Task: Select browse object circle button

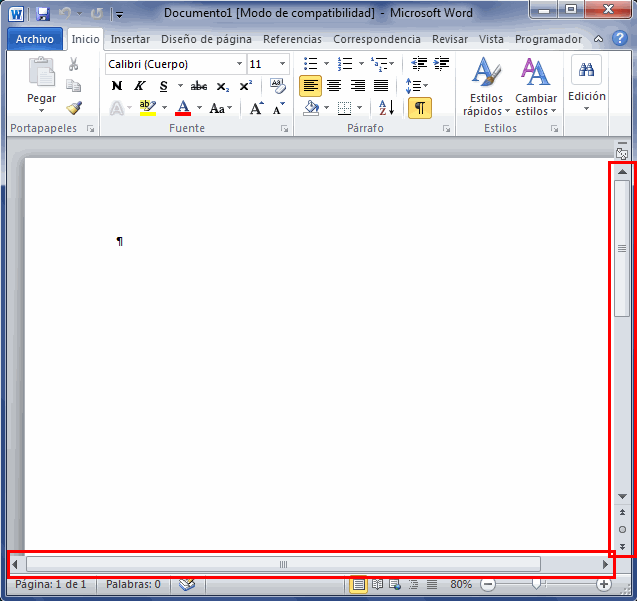Action: tap(622, 529)
